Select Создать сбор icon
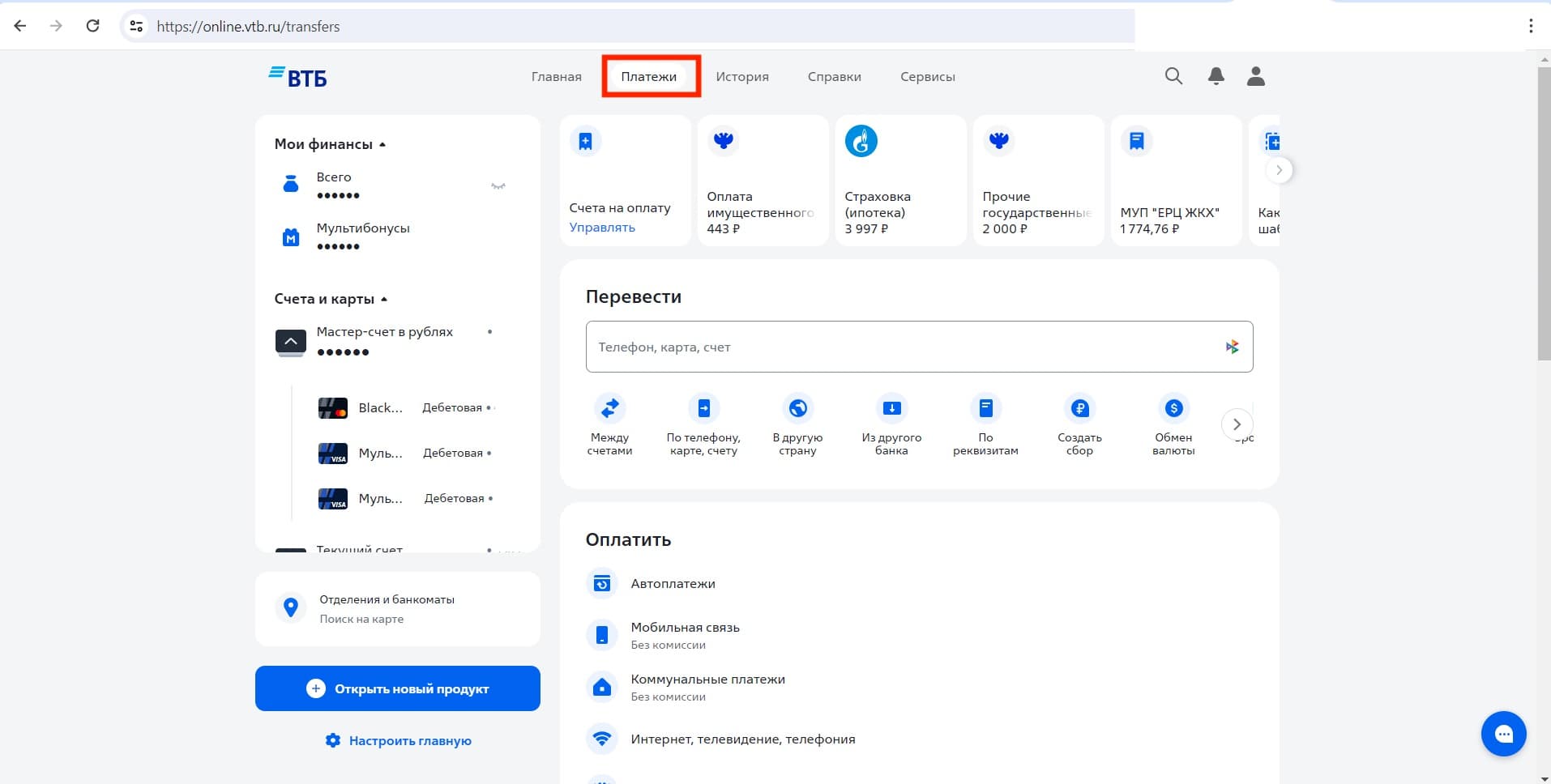The height and width of the screenshot is (784, 1551). 1079,408
